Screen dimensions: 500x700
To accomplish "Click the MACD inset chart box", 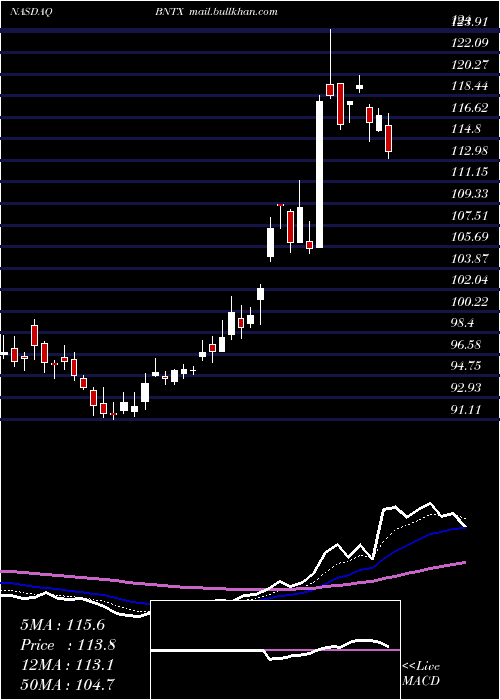I will 275,650.
